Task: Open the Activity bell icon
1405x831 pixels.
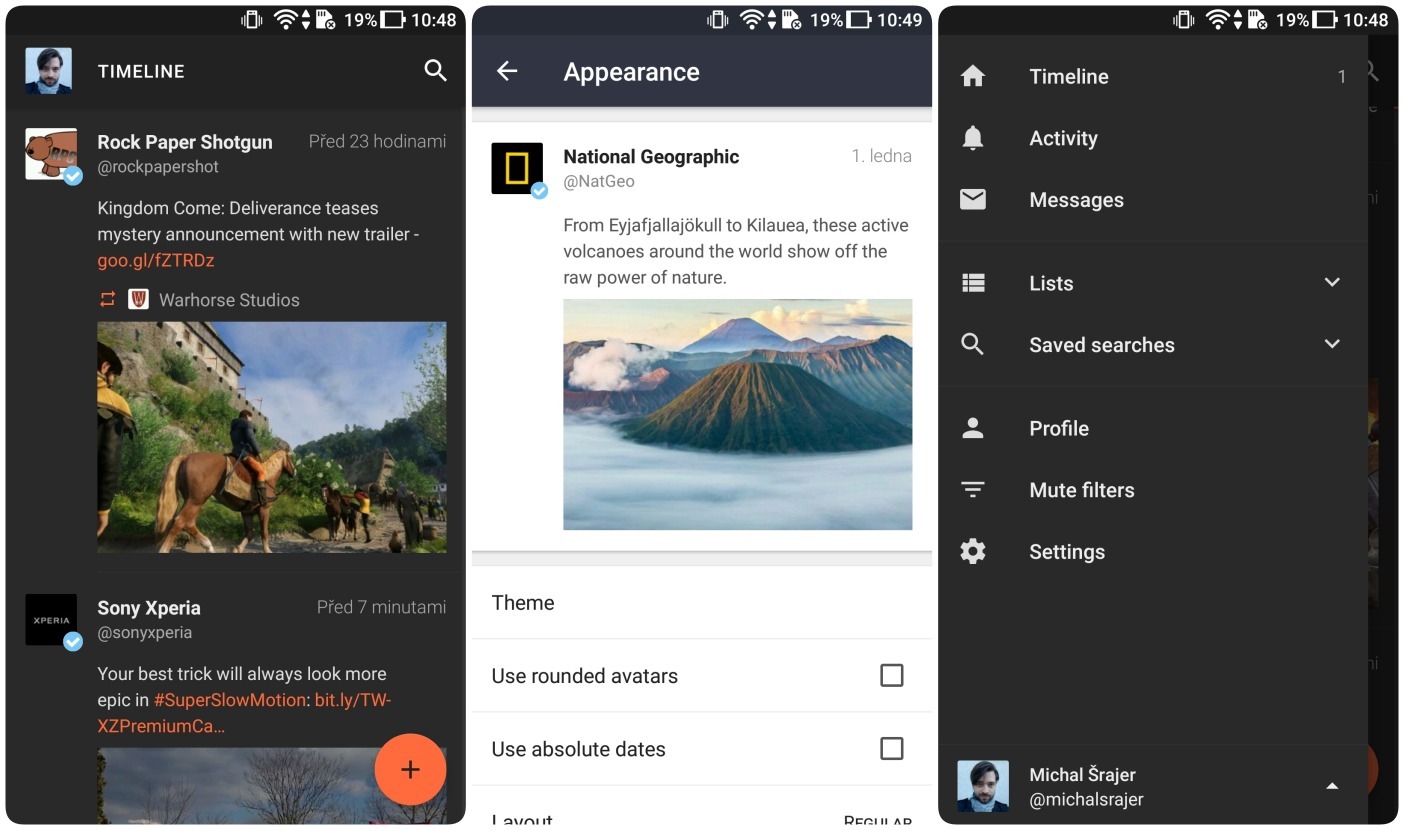Action: pyautogui.click(x=972, y=138)
